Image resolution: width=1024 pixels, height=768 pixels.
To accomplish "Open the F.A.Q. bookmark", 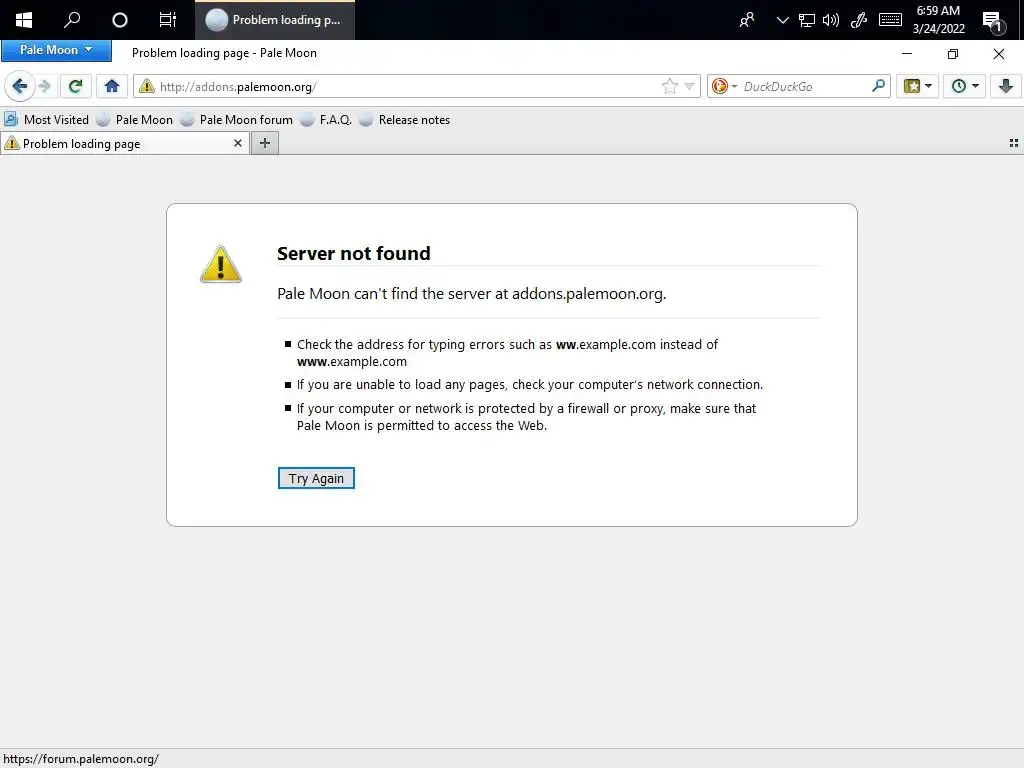I will (326, 120).
